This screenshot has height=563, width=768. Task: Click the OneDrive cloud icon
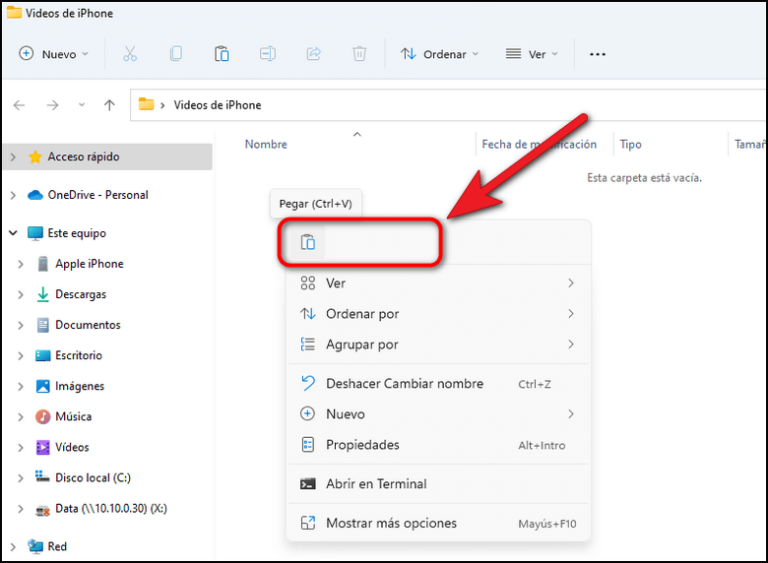pos(35,195)
